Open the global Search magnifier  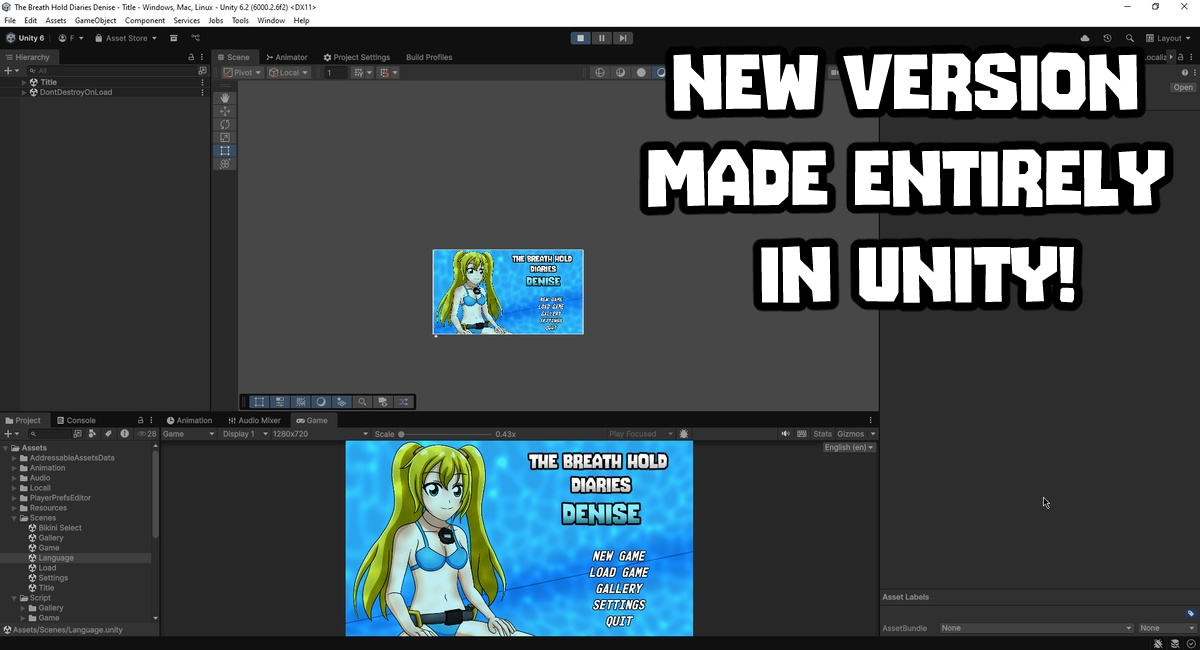point(1130,38)
